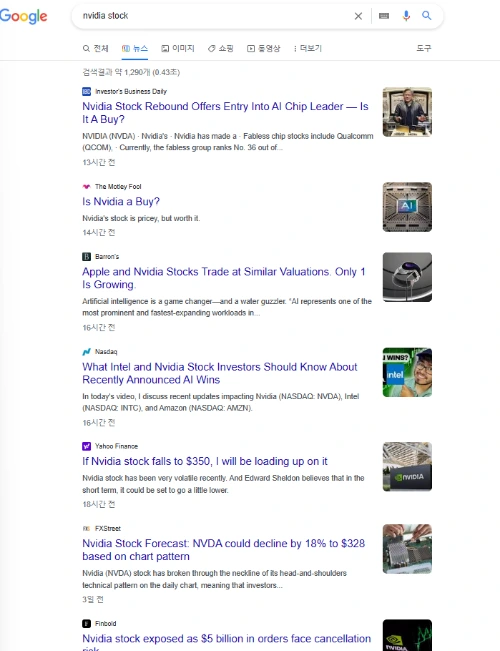Viewport: 500px width, 651px height.
Task: Click the Finbold favicon
Action: pos(86,624)
